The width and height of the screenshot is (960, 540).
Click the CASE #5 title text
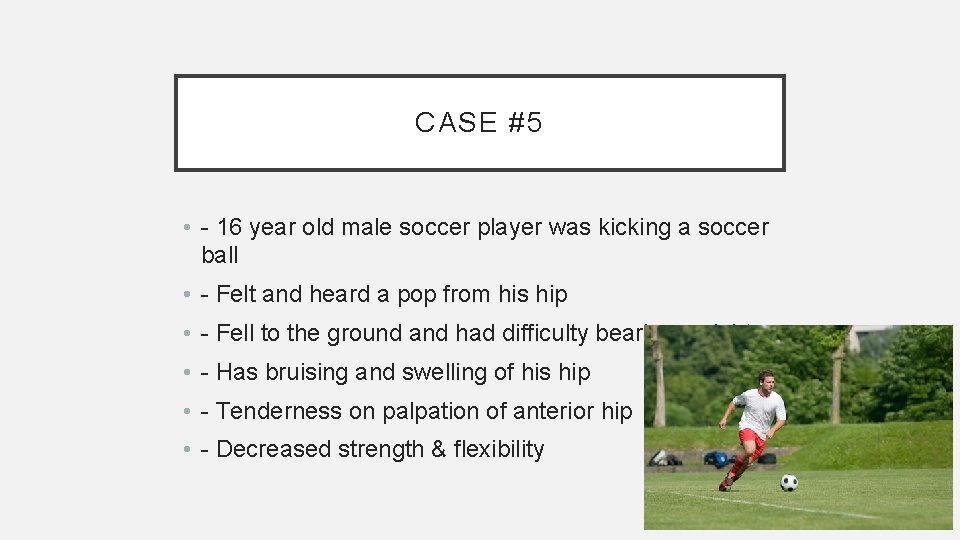[x=478, y=122]
